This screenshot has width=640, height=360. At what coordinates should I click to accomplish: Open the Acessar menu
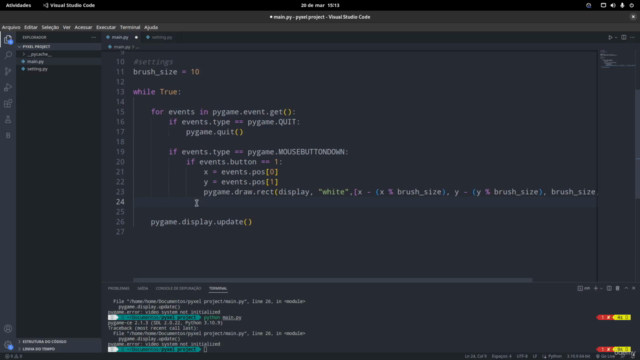[83, 27]
